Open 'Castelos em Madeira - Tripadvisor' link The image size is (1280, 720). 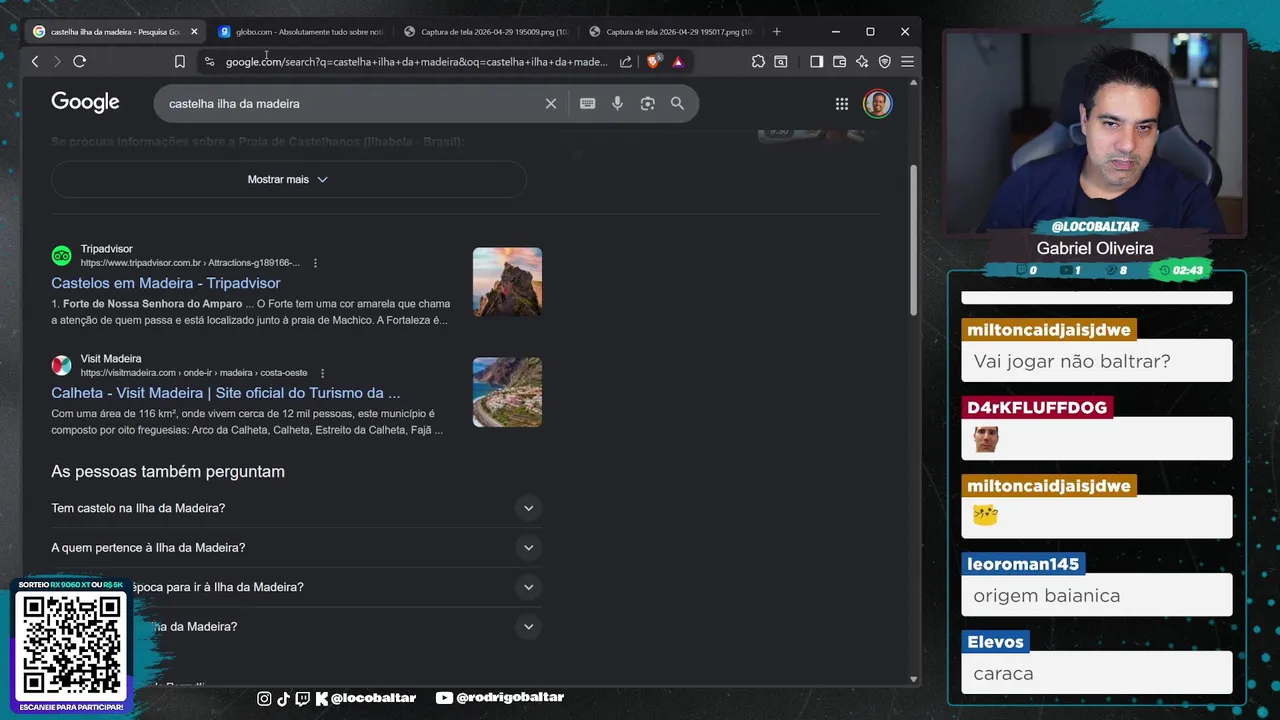click(x=166, y=283)
